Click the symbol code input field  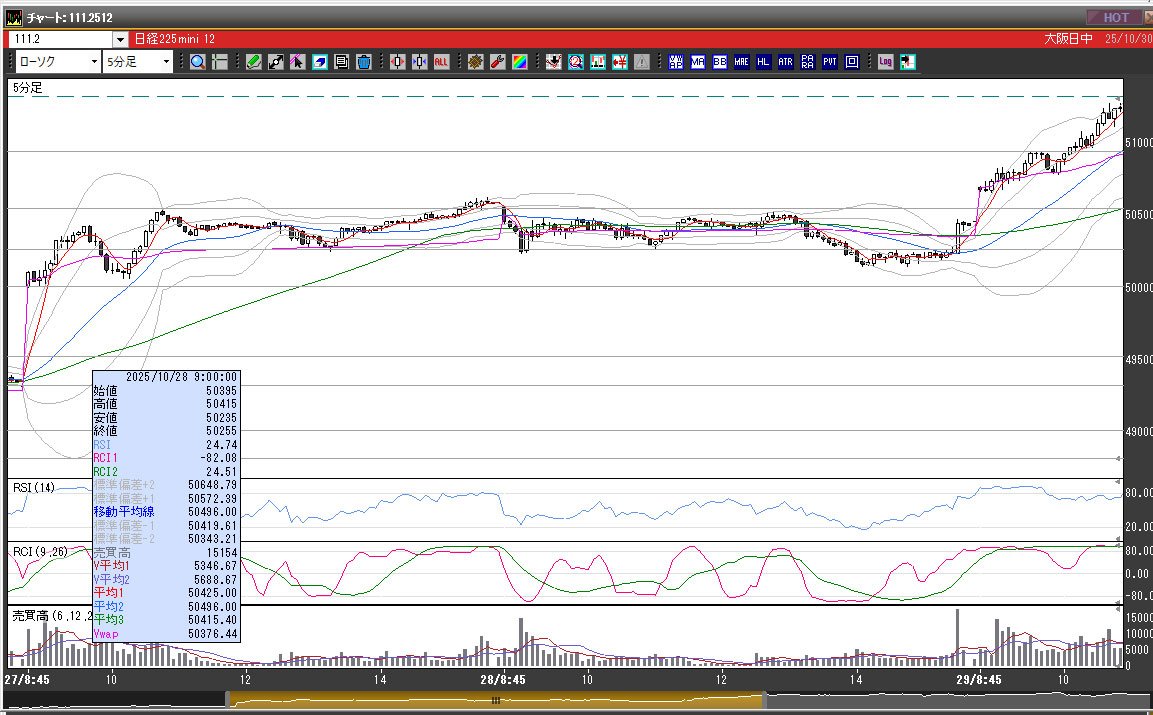pyautogui.click(x=60, y=39)
